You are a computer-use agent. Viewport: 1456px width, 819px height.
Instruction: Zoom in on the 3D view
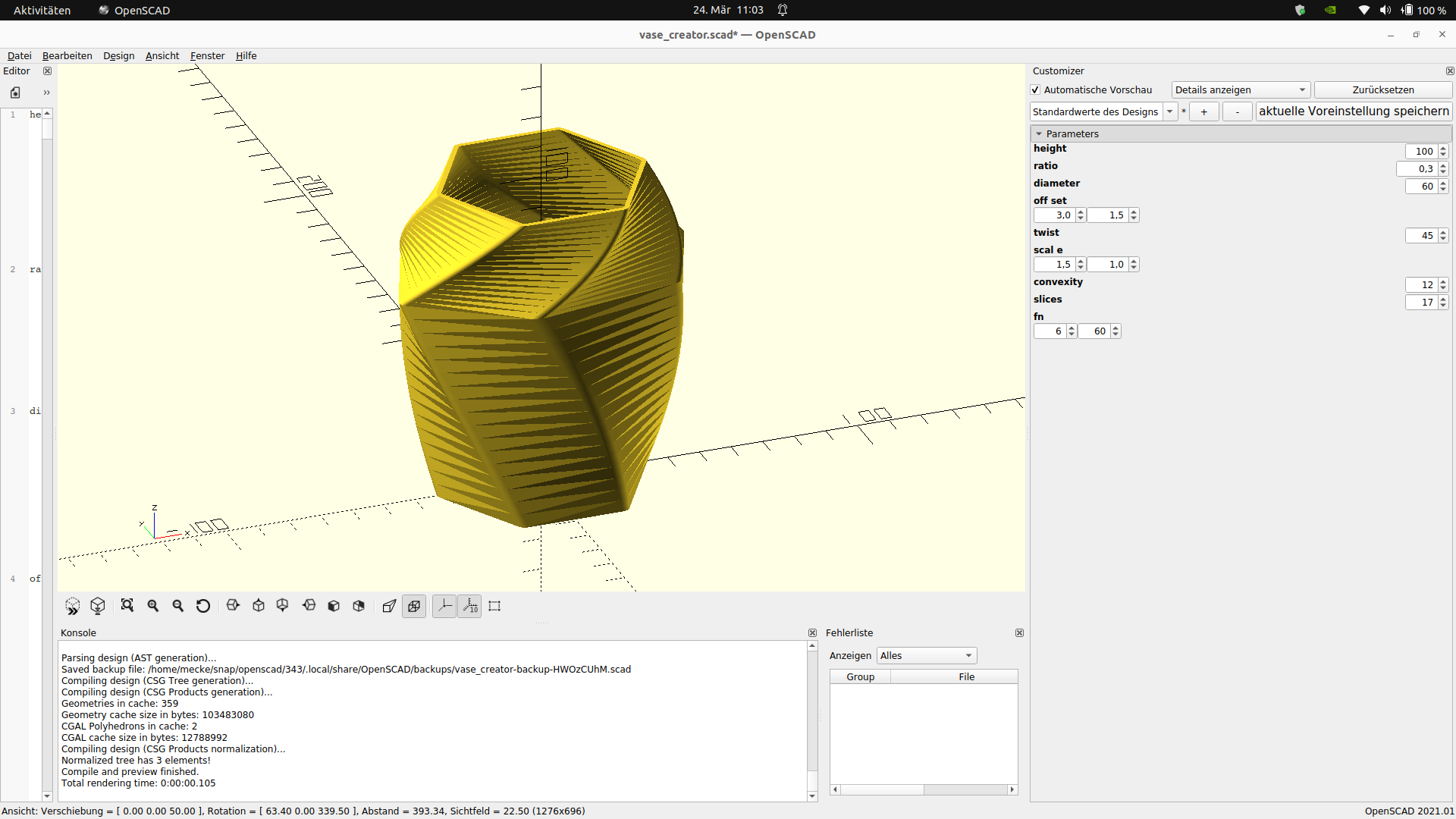(152, 606)
